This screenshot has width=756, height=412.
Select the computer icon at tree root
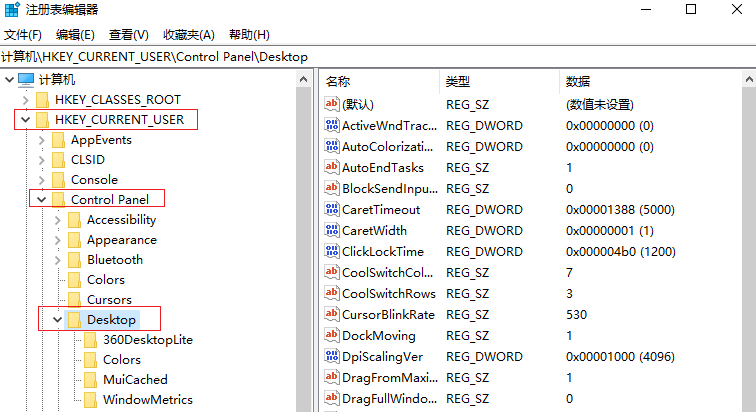[x=26, y=80]
